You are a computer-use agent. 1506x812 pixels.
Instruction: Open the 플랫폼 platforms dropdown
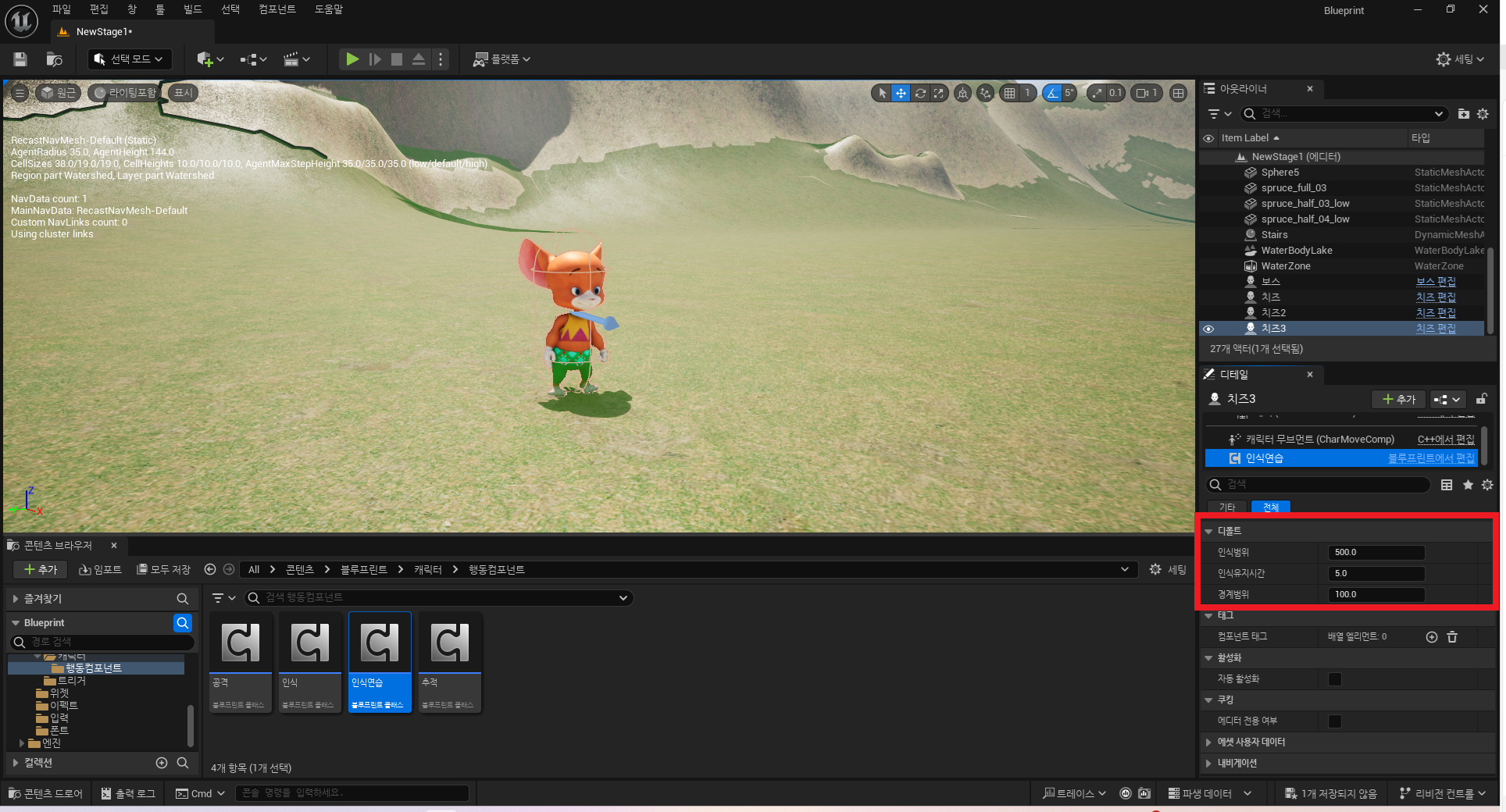click(501, 59)
